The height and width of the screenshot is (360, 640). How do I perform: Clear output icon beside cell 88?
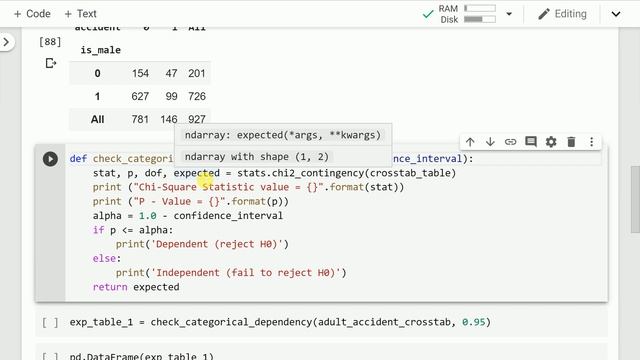pos(51,63)
